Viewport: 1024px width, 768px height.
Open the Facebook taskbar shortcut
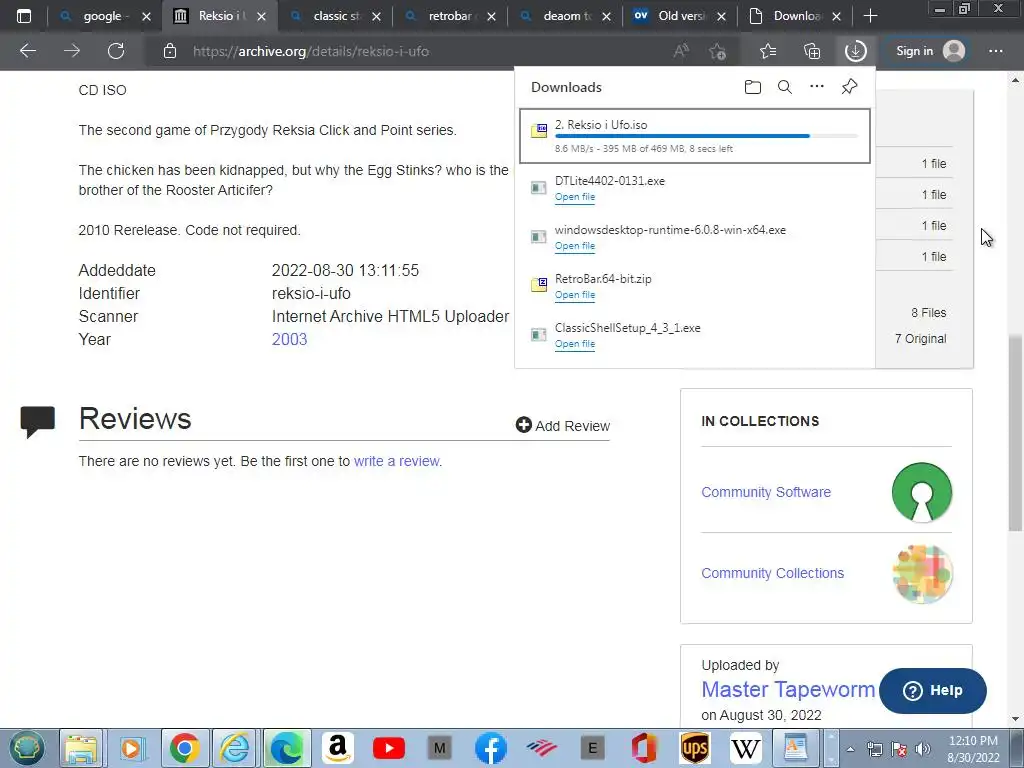(x=491, y=748)
